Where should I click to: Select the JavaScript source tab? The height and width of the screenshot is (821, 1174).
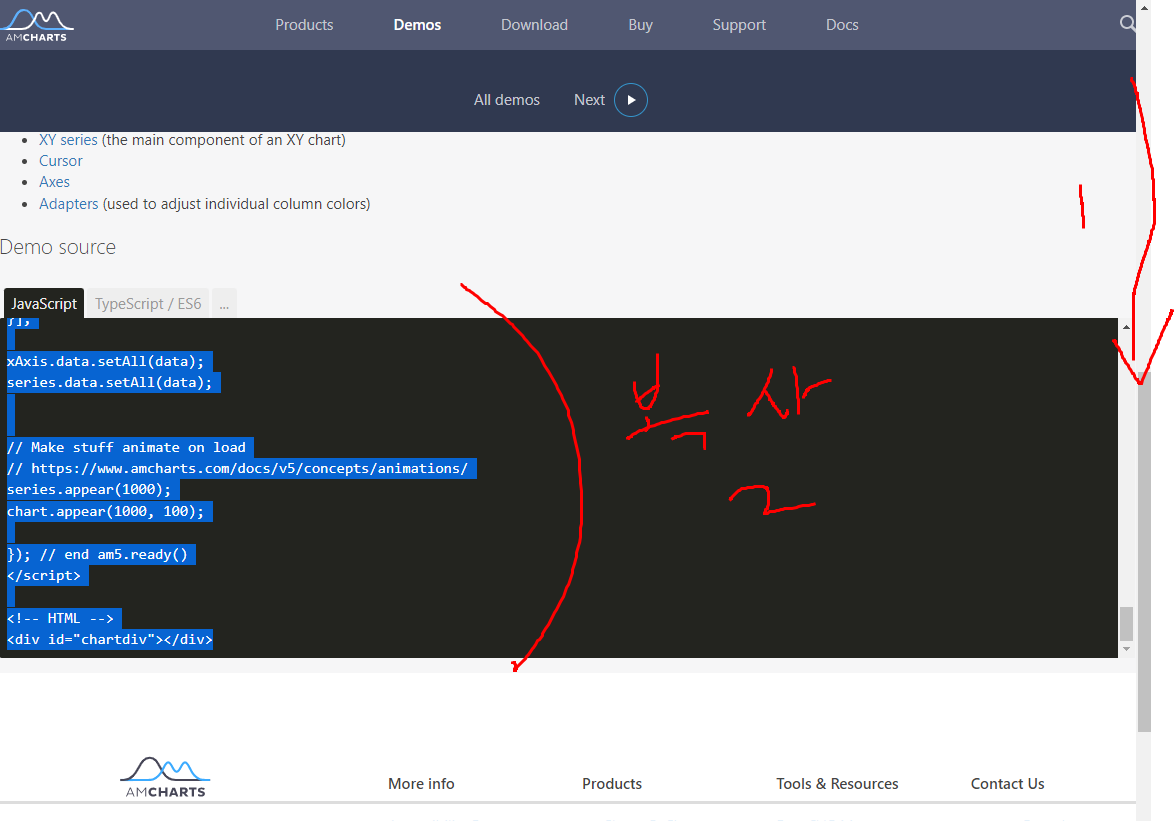[x=43, y=303]
